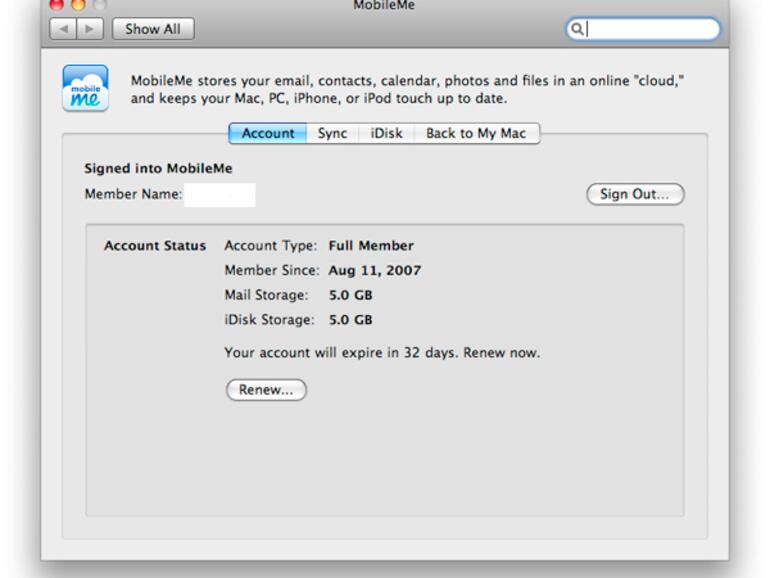Click the red close window button
Image resolution: width=770 pixels, height=578 pixels.
coord(57,4)
